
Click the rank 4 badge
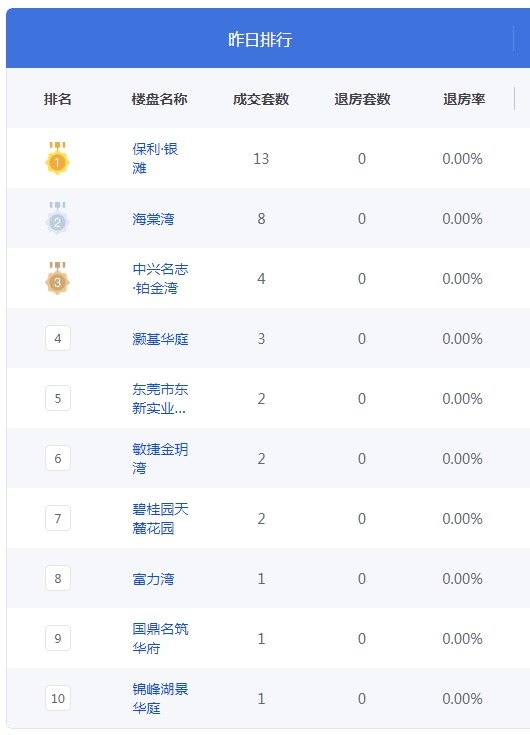pos(58,338)
